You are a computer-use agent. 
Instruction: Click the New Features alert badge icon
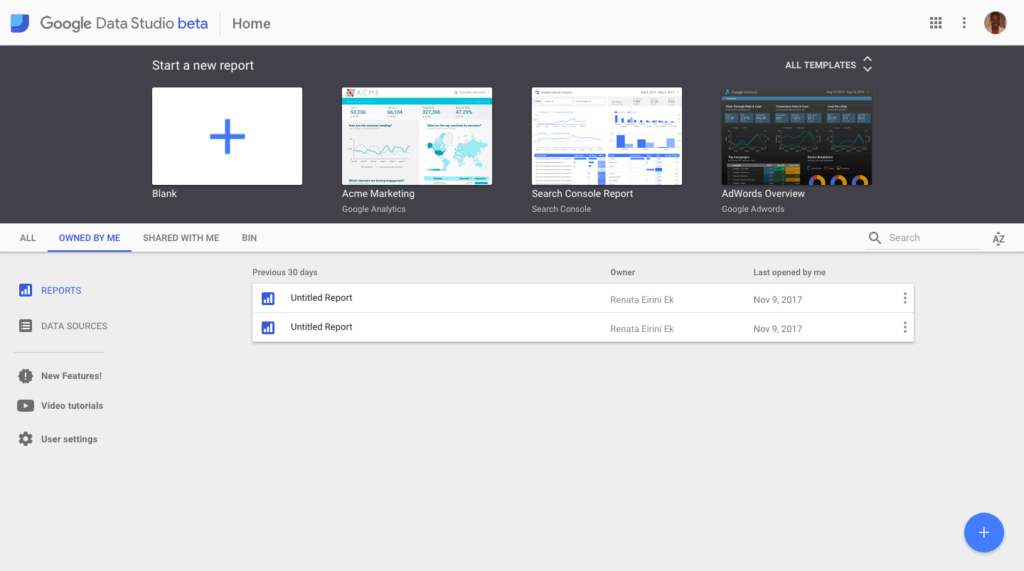[25, 376]
